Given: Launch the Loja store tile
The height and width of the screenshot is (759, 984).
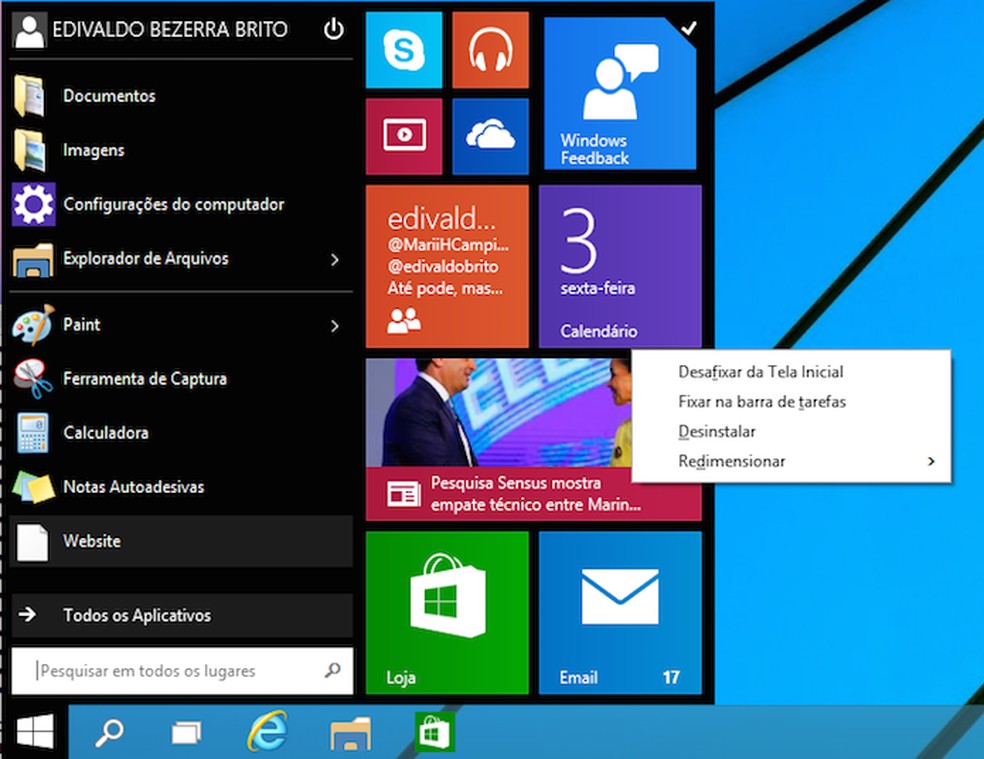Looking at the screenshot, I should (x=447, y=610).
